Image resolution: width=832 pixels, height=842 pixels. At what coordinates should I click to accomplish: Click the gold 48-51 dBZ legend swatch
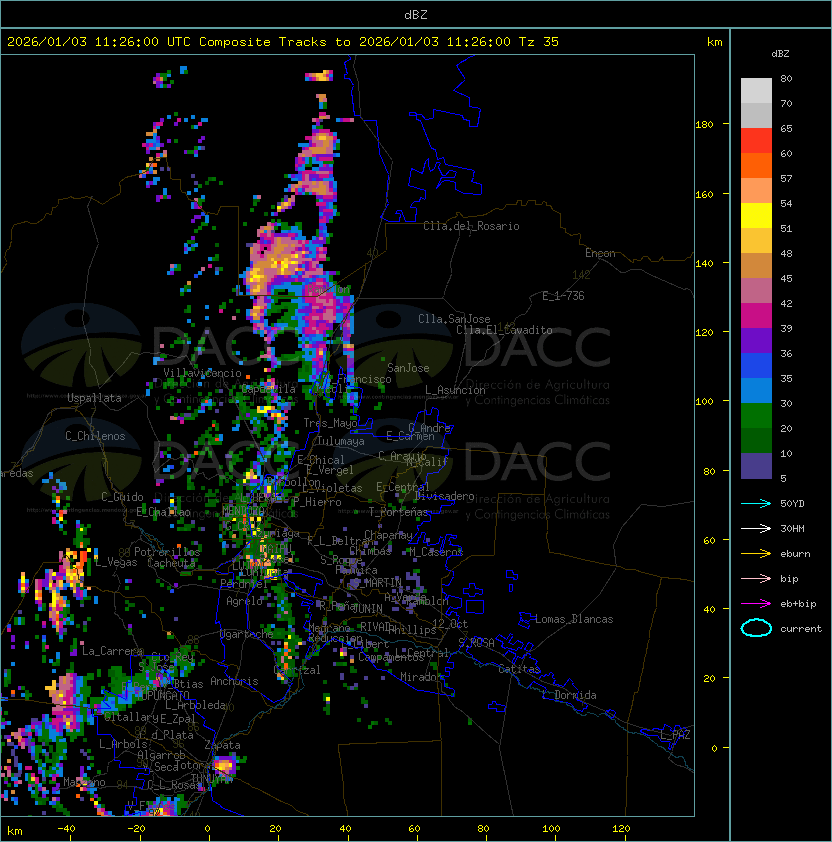point(756,241)
